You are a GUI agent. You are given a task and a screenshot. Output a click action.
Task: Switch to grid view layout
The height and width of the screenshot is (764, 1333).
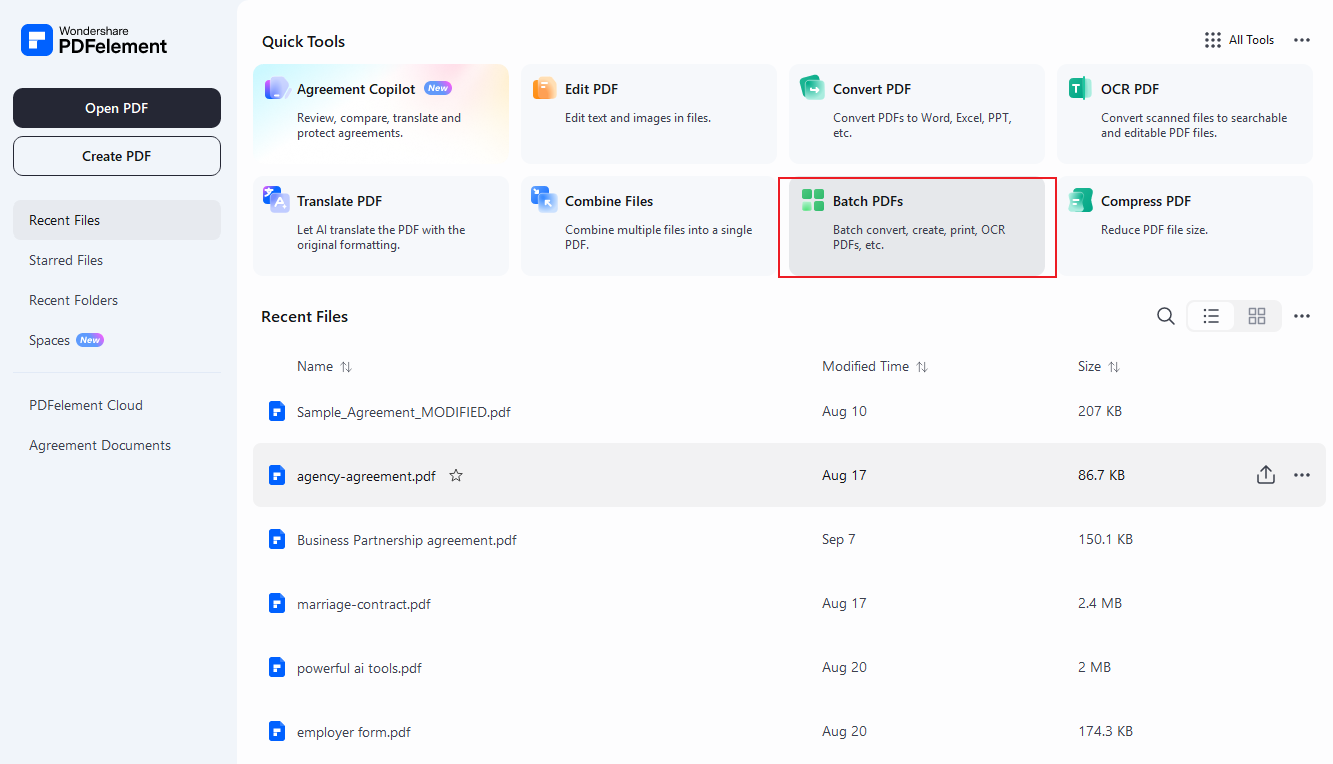(1257, 316)
